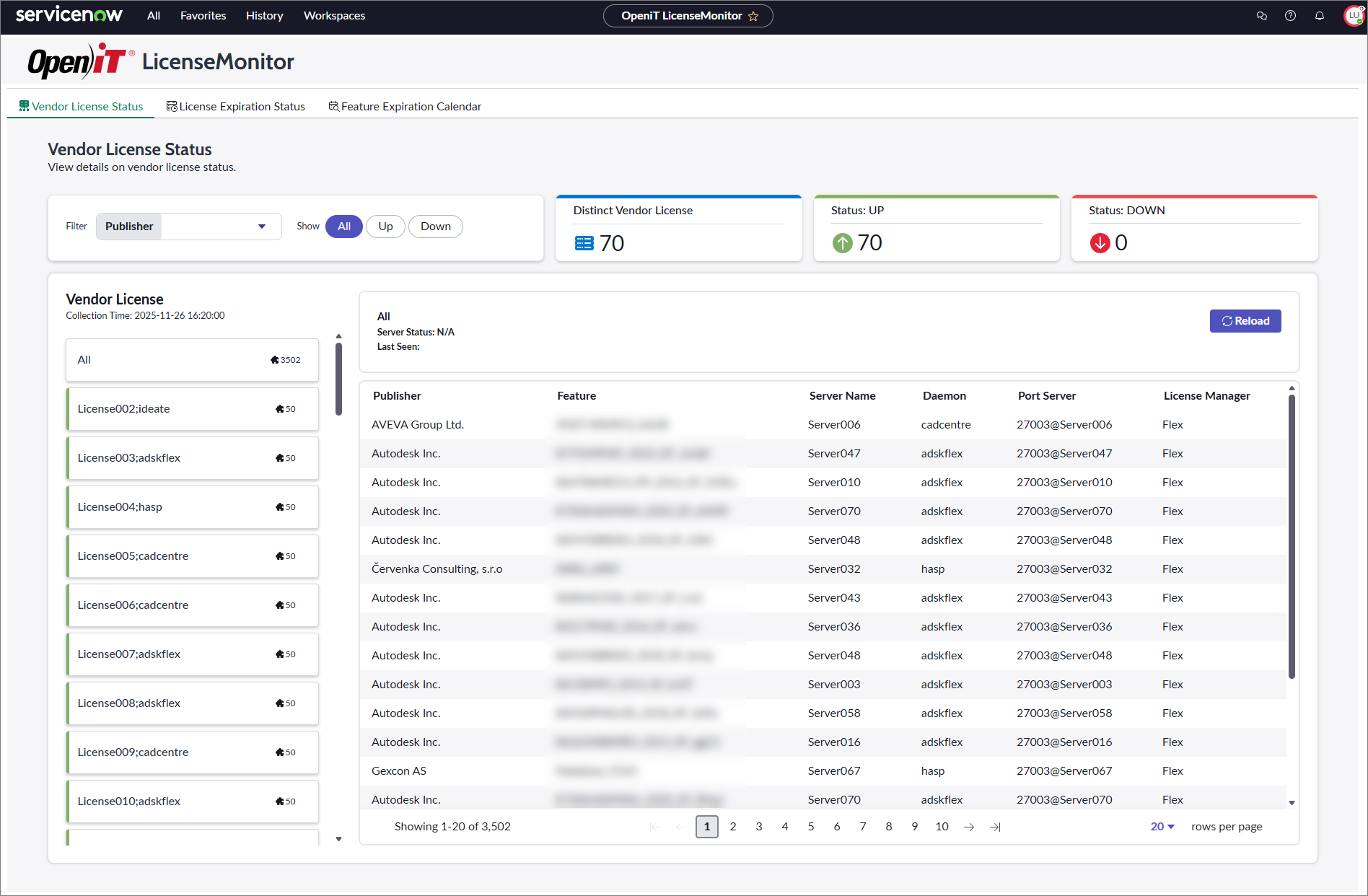Click the Publisher column header
This screenshot has height=896, width=1368.
(x=397, y=396)
